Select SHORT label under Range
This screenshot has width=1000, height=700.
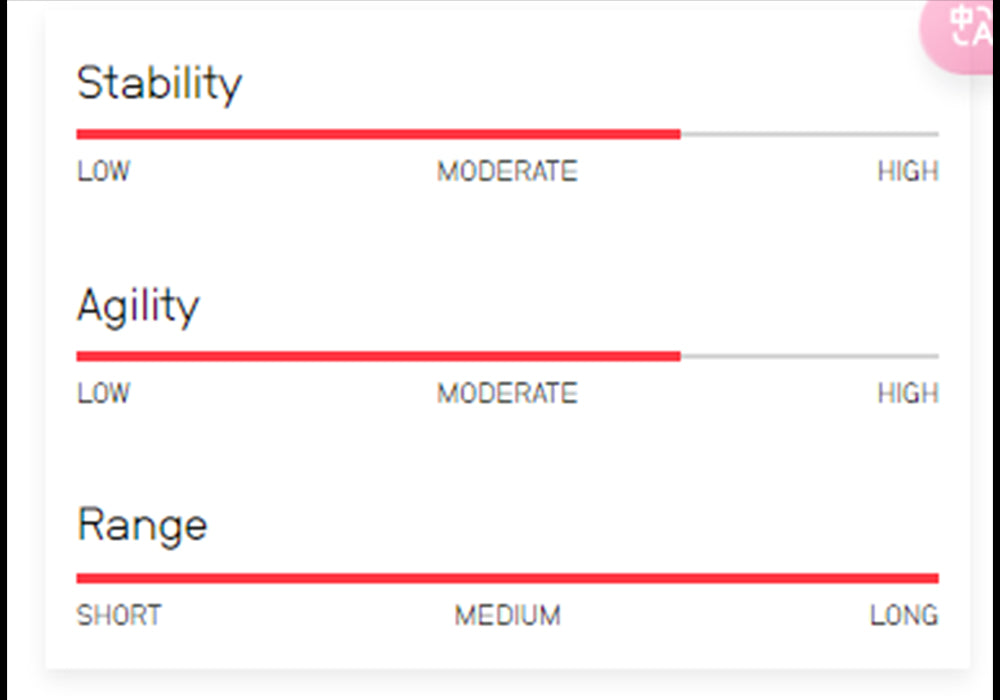(119, 615)
